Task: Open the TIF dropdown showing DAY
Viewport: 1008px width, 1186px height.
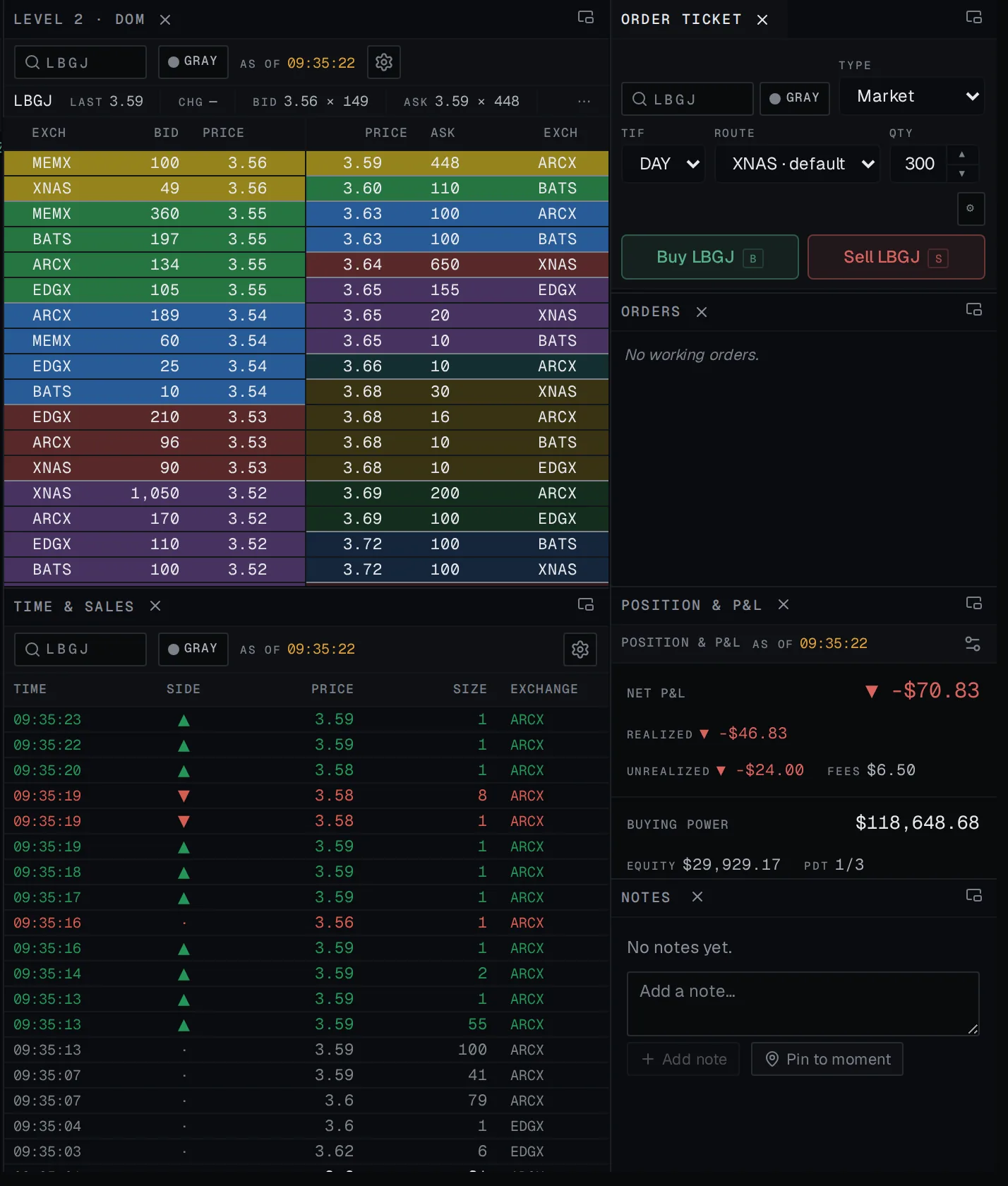Action: pos(664,164)
